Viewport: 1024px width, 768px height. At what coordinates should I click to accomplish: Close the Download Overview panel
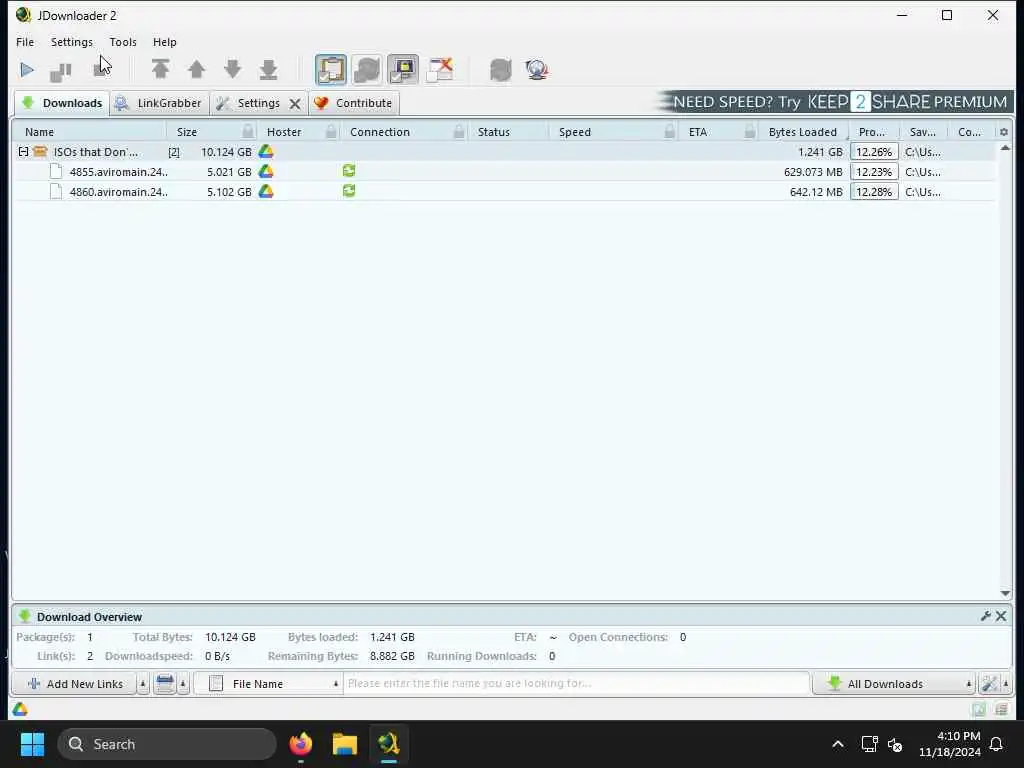point(1001,616)
